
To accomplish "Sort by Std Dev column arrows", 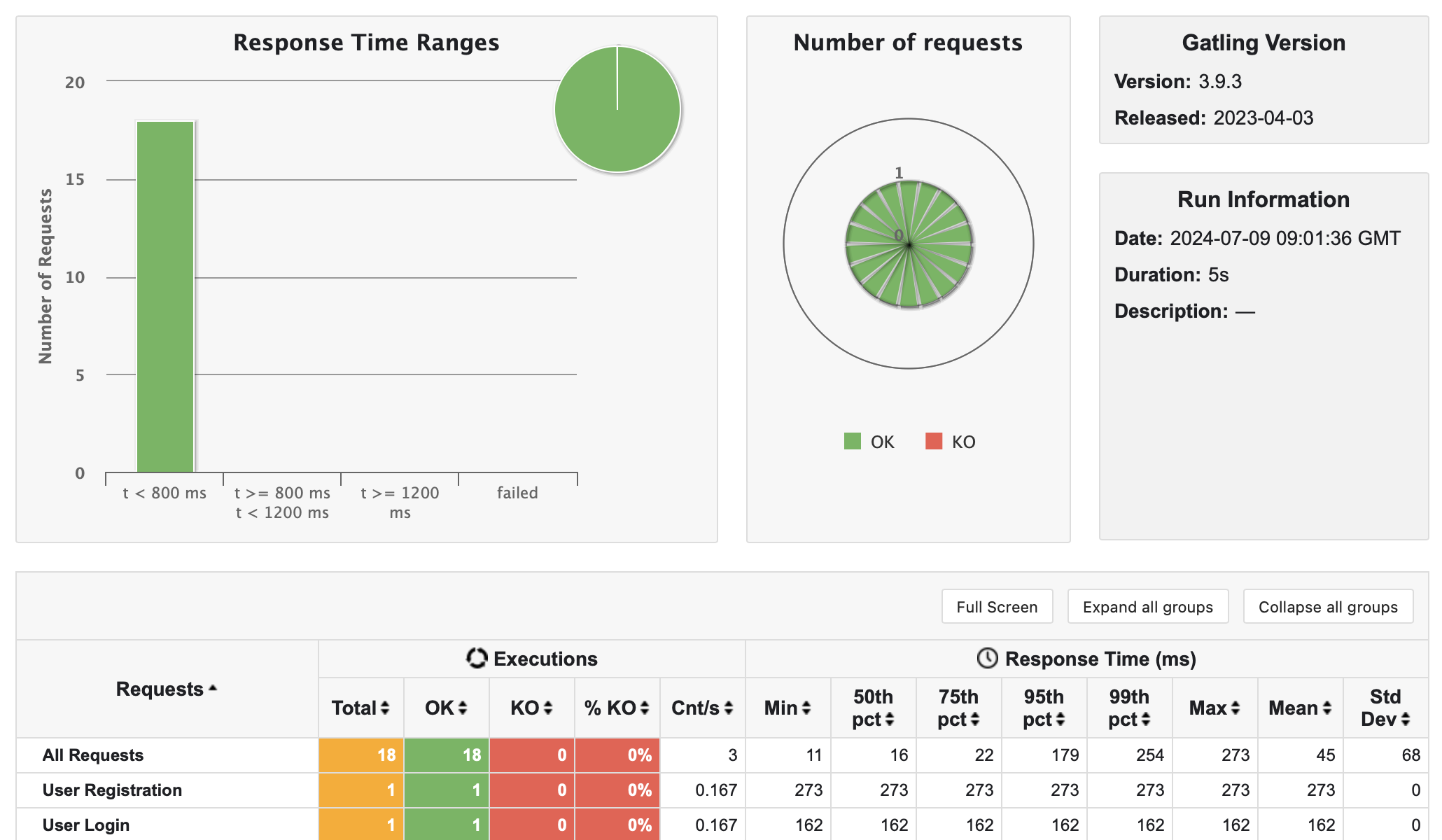I will pyautogui.click(x=1406, y=720).
